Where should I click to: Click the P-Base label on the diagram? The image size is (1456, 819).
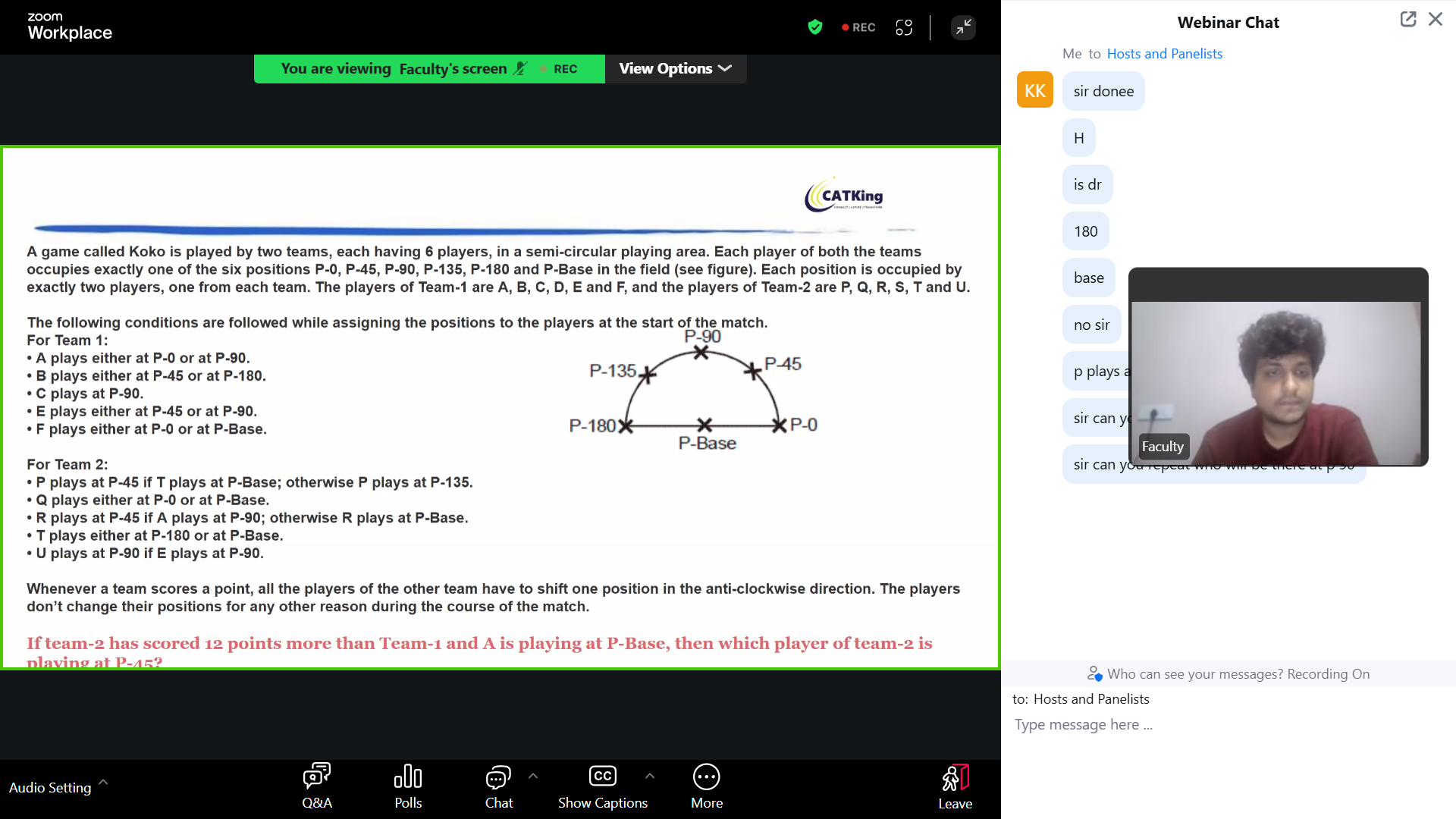pyautogui.click(x=707, y=444)
